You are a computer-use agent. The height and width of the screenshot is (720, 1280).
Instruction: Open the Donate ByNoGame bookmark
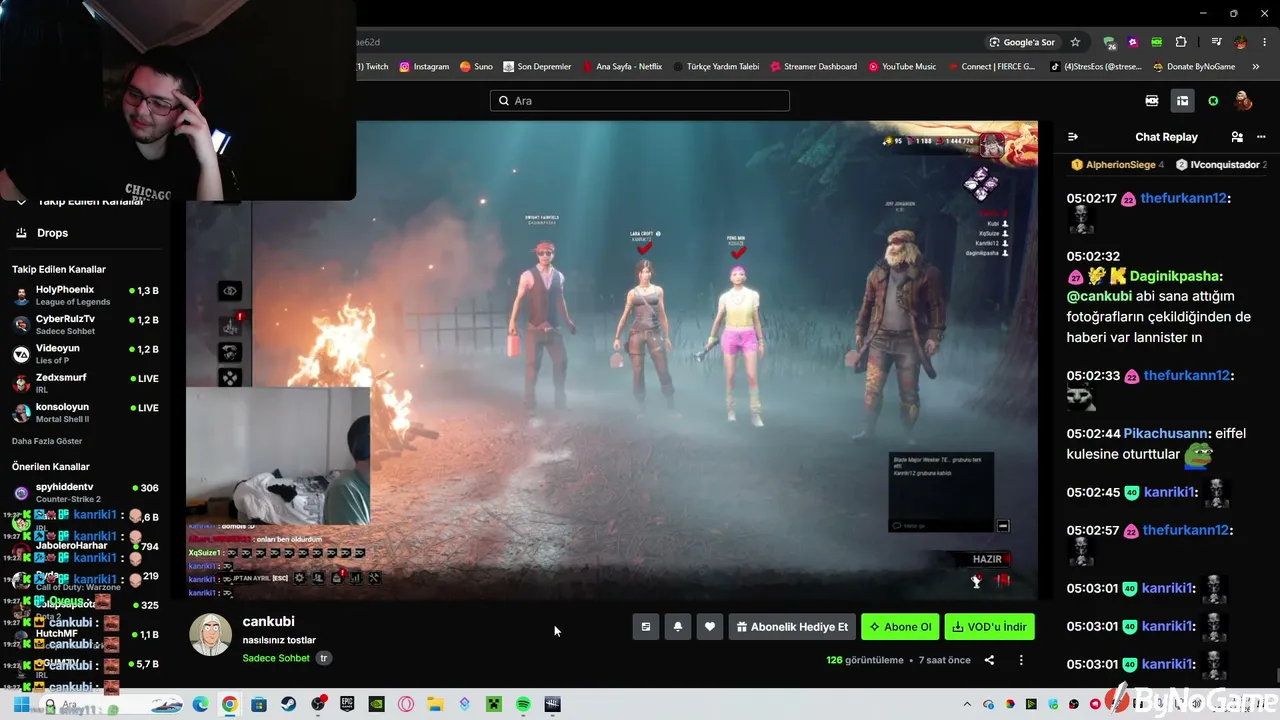point(1193,67)
